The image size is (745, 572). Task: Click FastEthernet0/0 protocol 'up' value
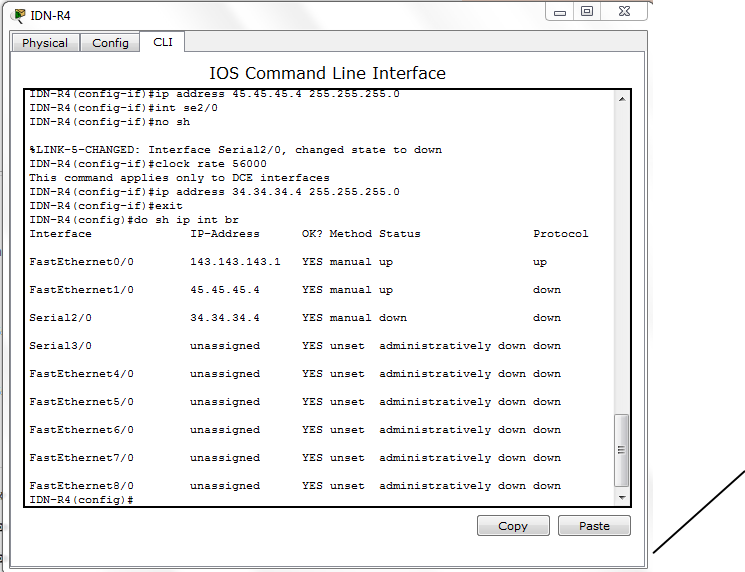point(540,262)
